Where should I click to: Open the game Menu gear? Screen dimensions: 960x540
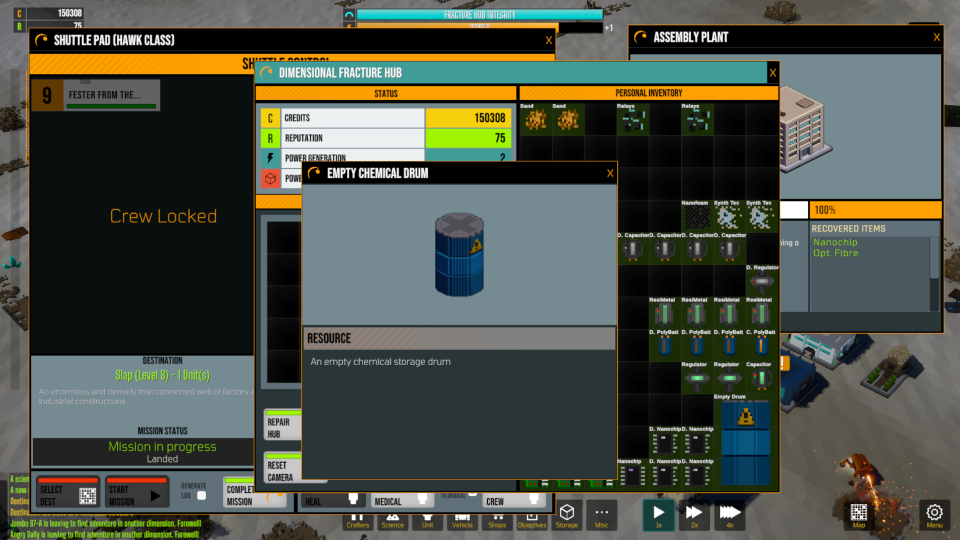[x=934, y=514]
